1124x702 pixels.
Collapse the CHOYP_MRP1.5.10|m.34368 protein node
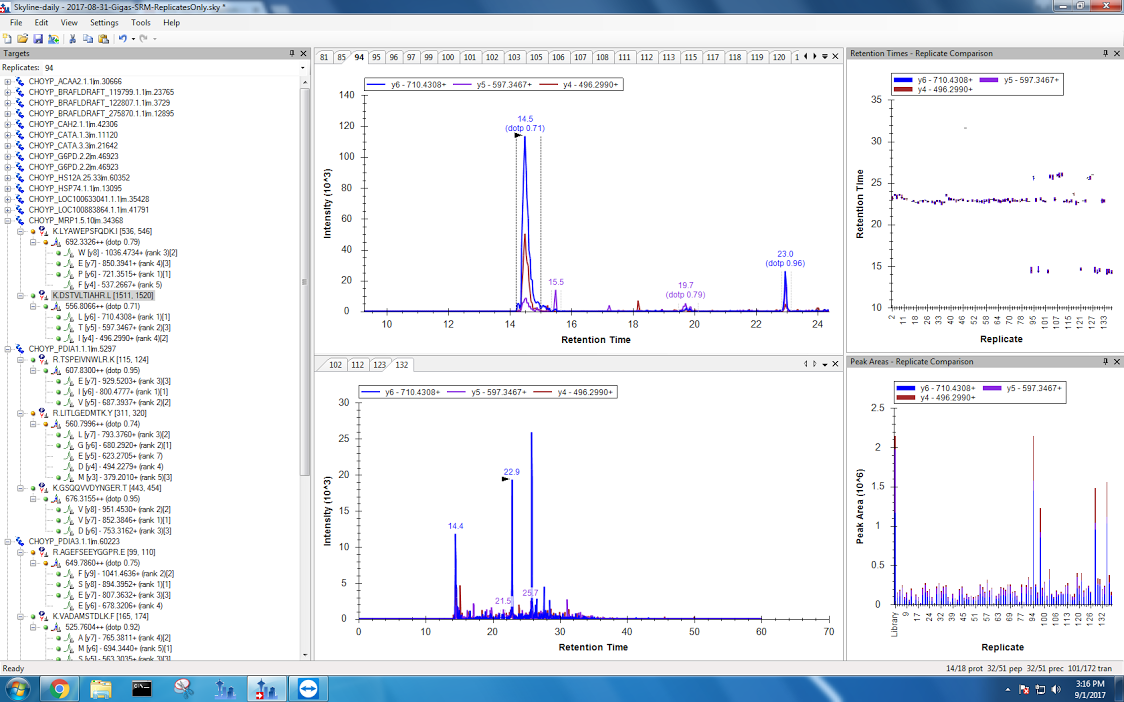coord(8,220)
